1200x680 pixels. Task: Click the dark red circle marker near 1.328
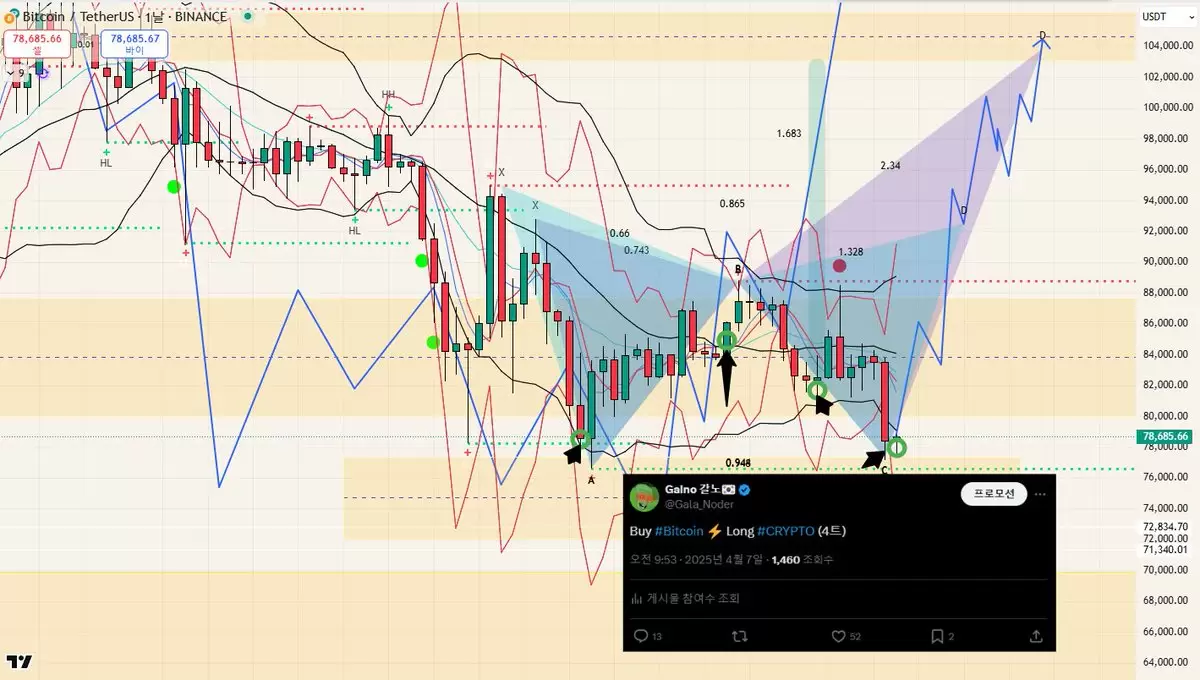point(840,265)
